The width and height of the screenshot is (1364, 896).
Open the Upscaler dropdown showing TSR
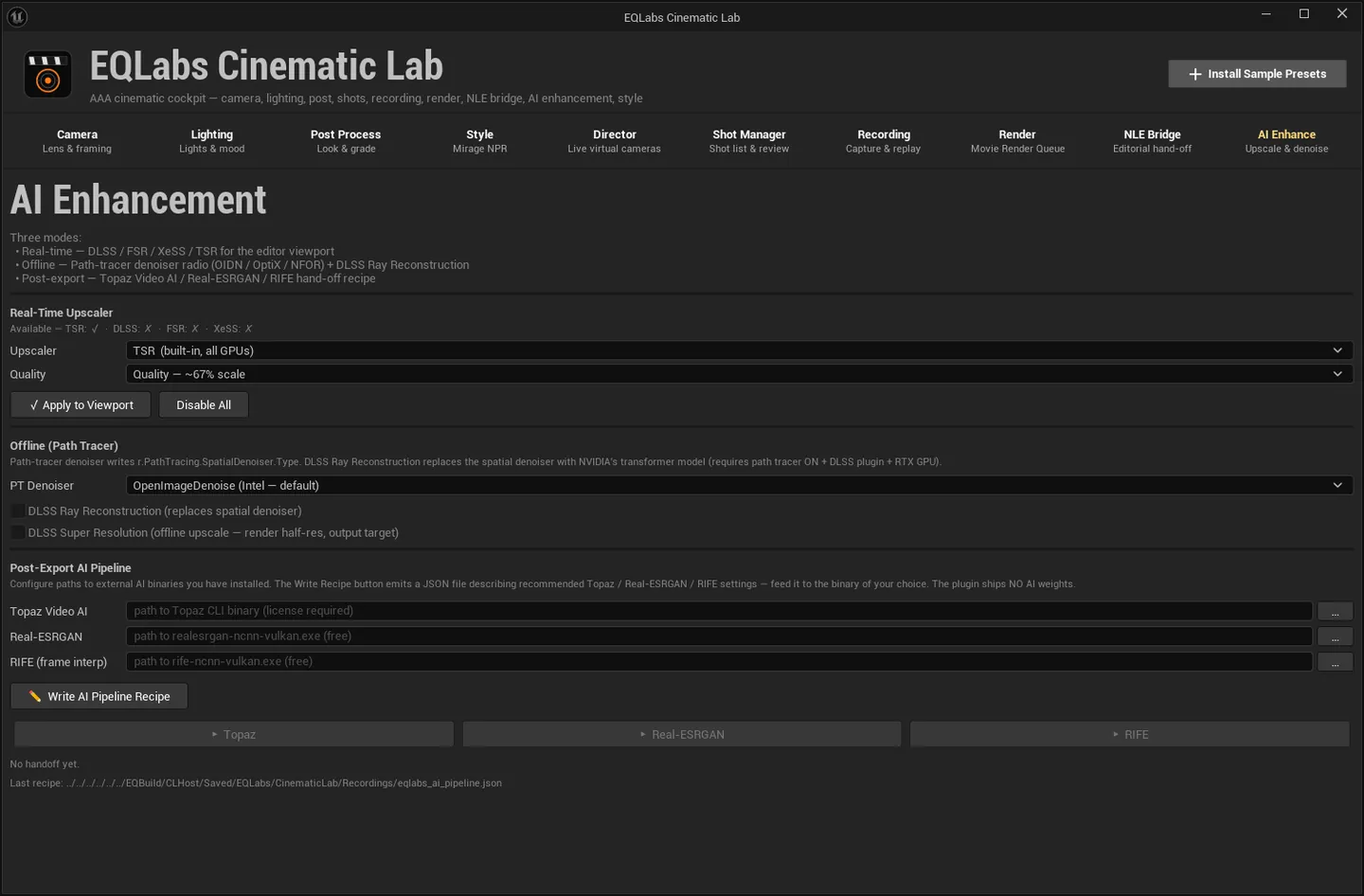tap(739, 350)
